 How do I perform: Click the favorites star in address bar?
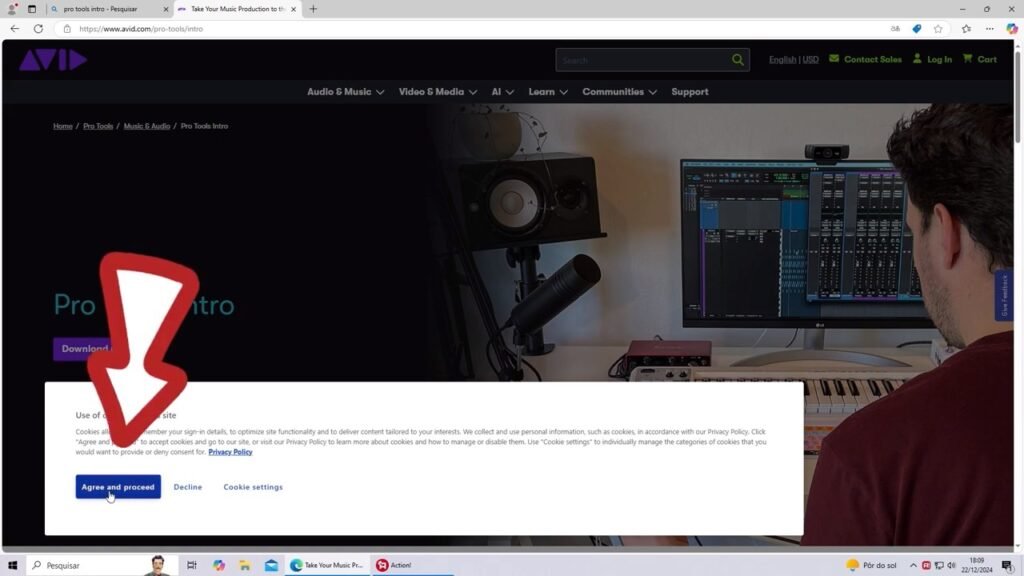click(x=938, y=29)
